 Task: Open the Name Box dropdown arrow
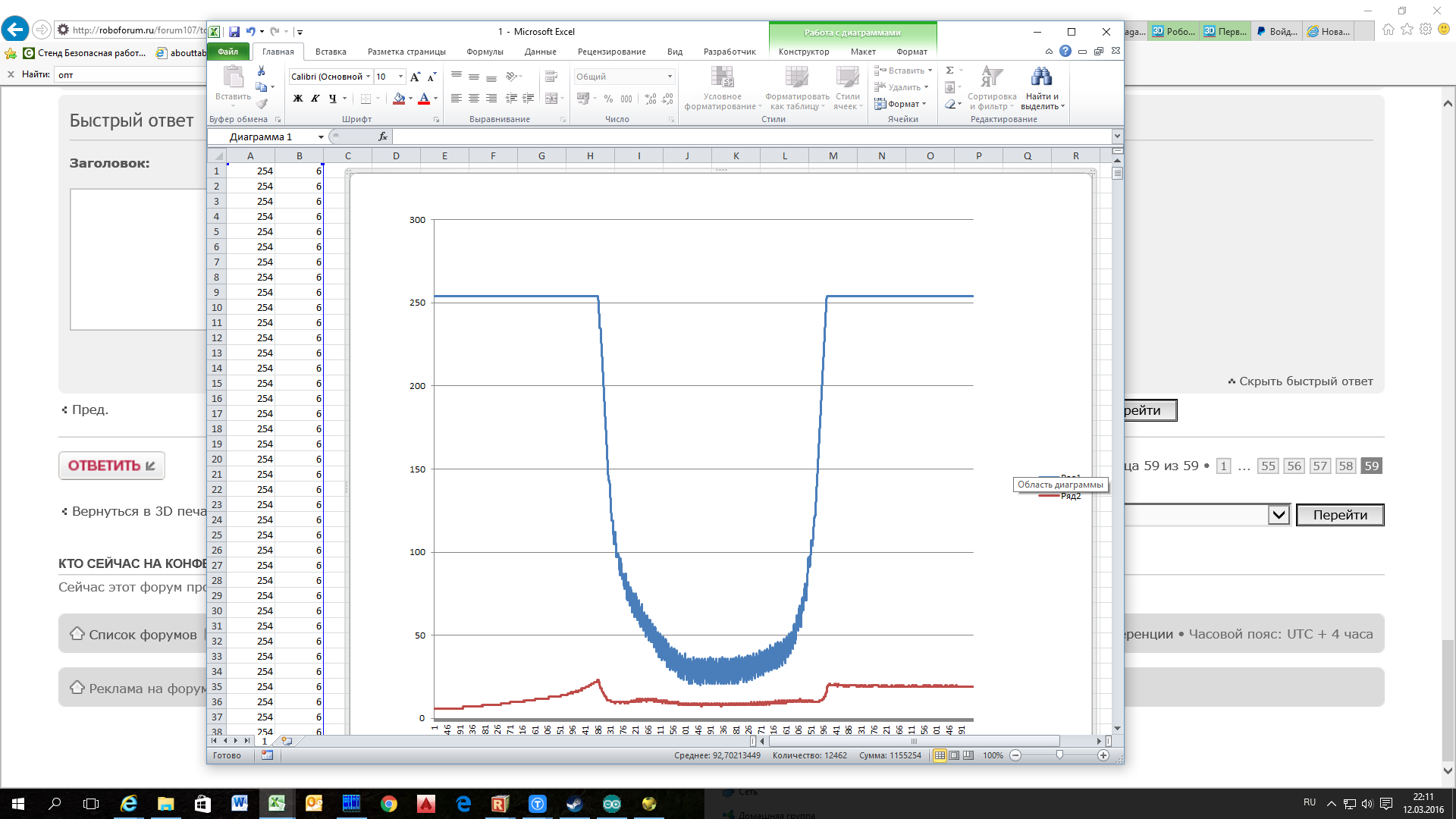tap(321, 137)
